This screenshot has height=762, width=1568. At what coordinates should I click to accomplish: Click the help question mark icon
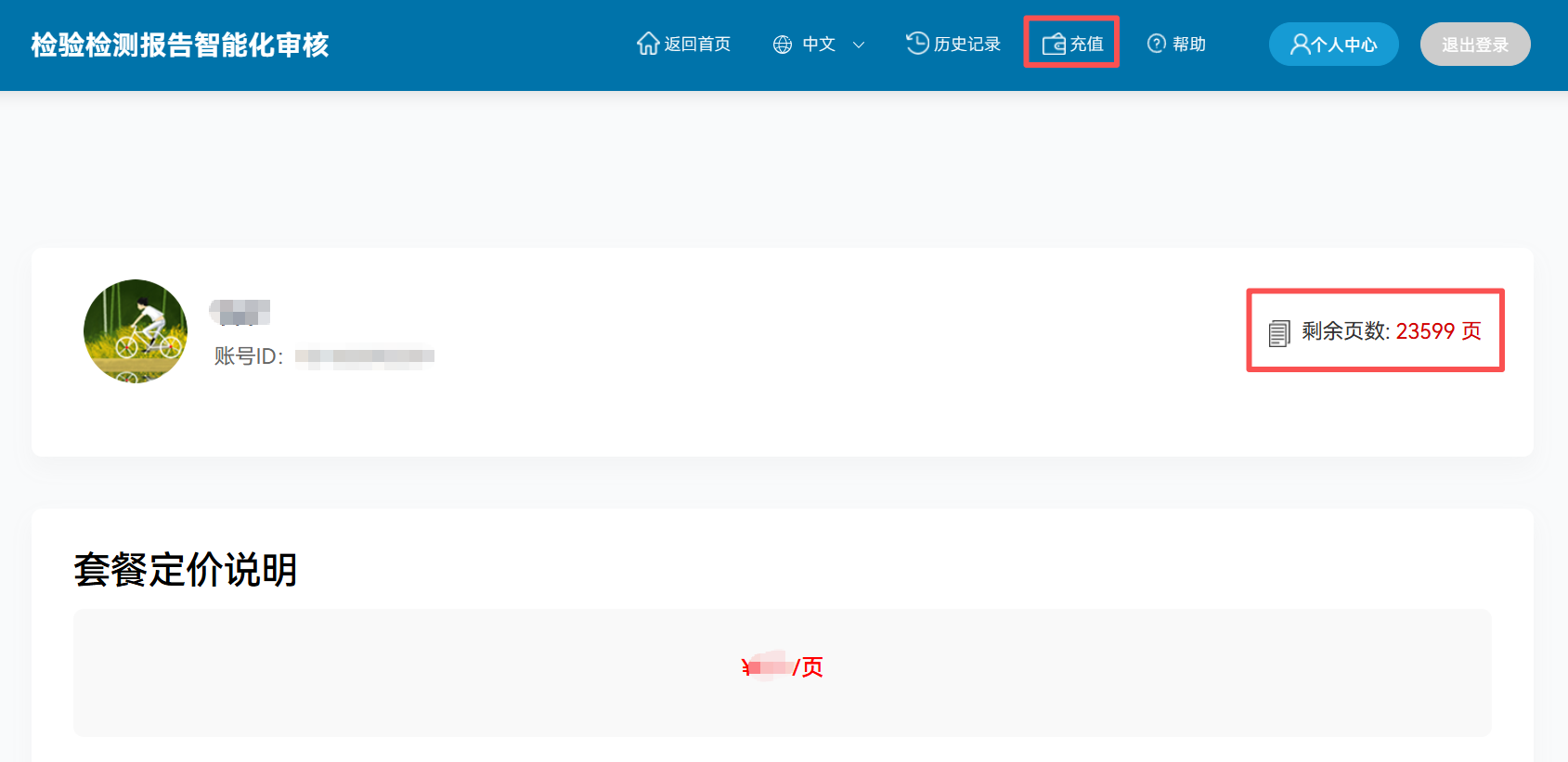1156,44
